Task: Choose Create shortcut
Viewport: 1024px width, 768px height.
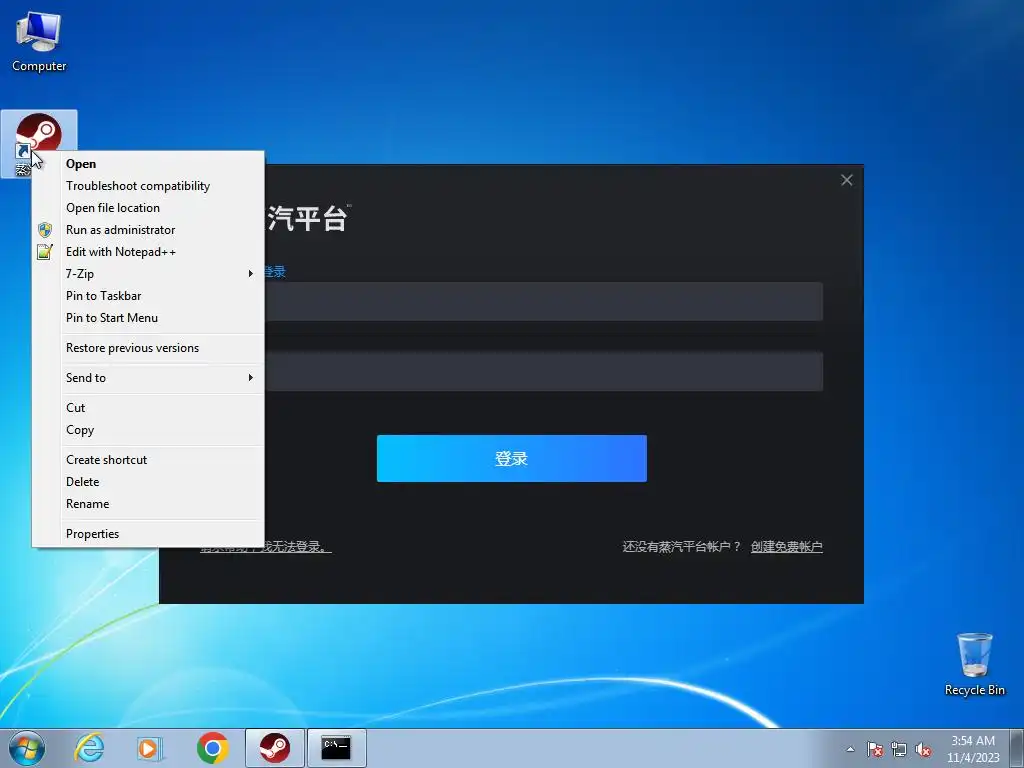Action: pyautogui.click(x=149, y=460)
